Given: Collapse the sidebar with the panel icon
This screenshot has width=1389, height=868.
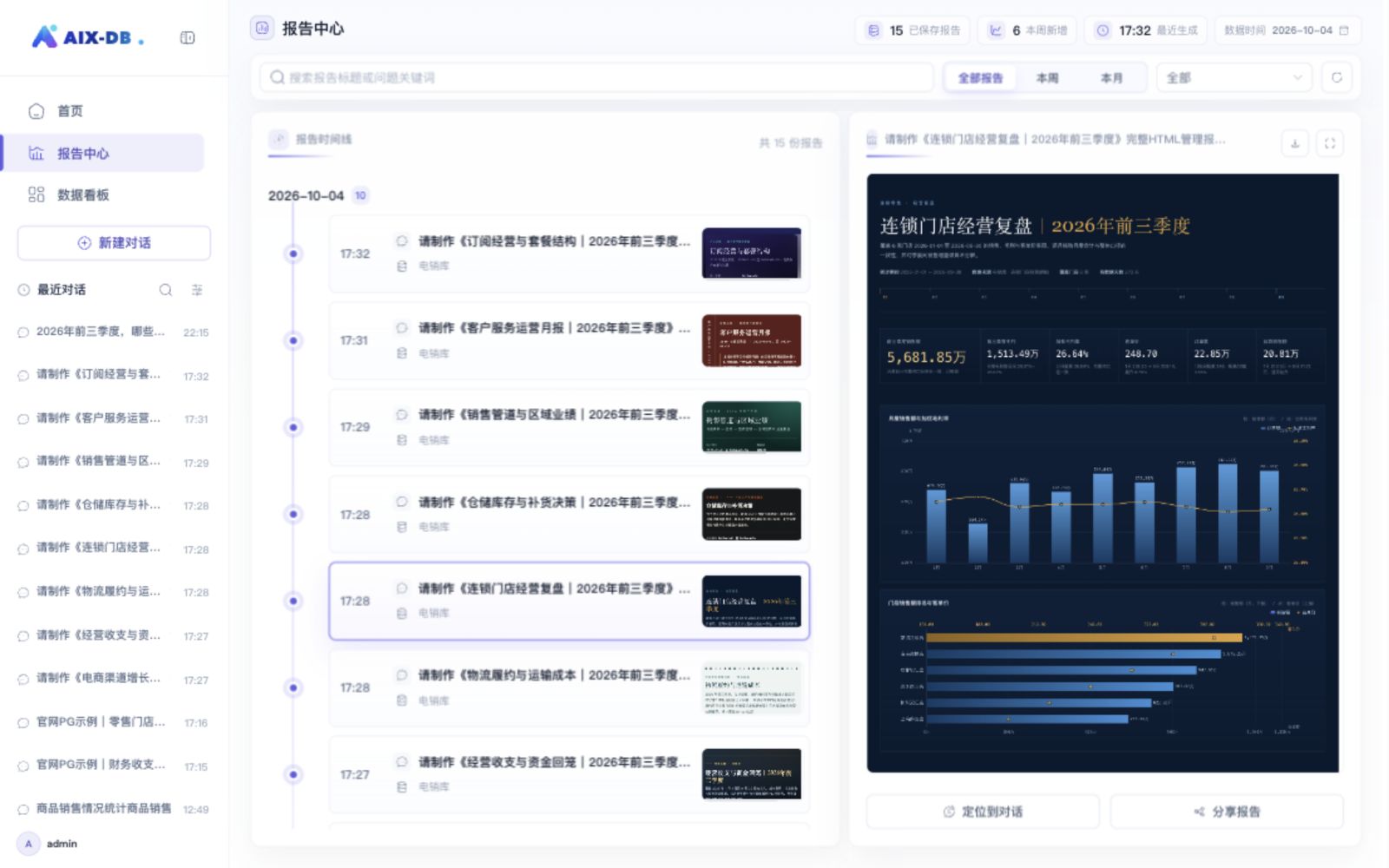Looking at the screenshot, I should pyautogui.click(x=187, y=37).
